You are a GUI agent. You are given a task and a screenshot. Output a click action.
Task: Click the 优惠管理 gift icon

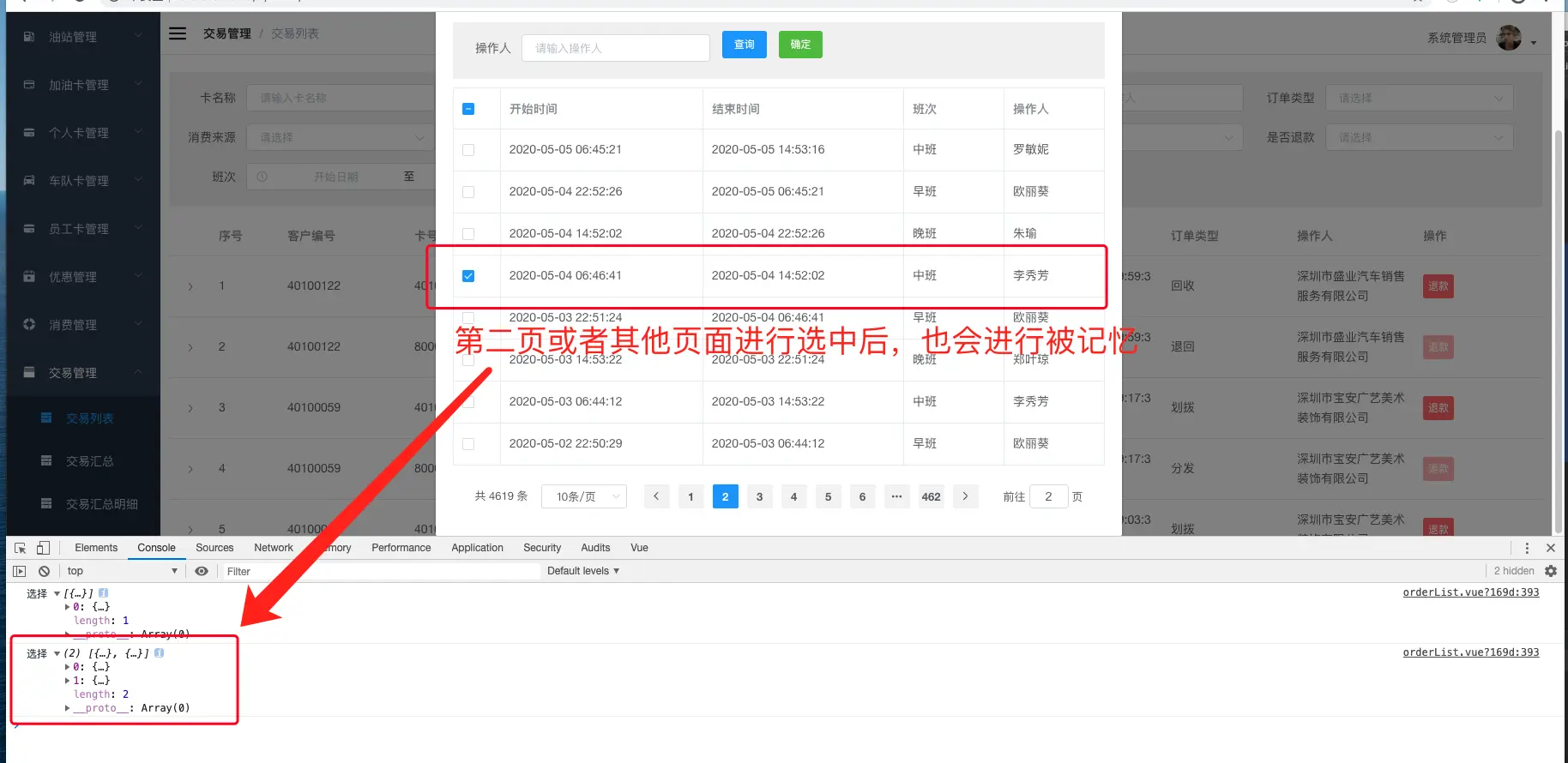[29, 277]
